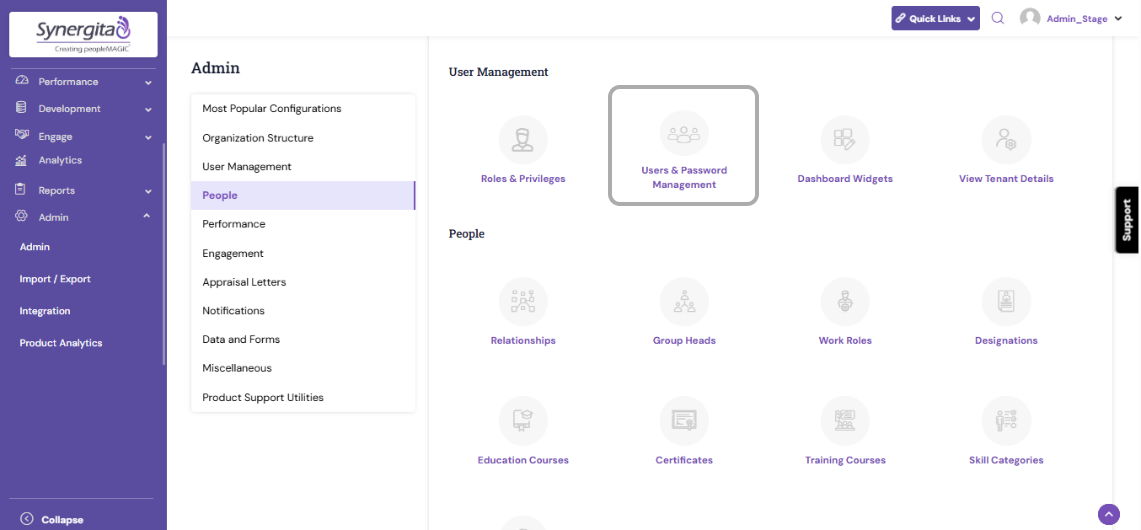Expand the Reports sidebar chevron
Viewport: 1141px width, 530px height.
pos(148,191)
